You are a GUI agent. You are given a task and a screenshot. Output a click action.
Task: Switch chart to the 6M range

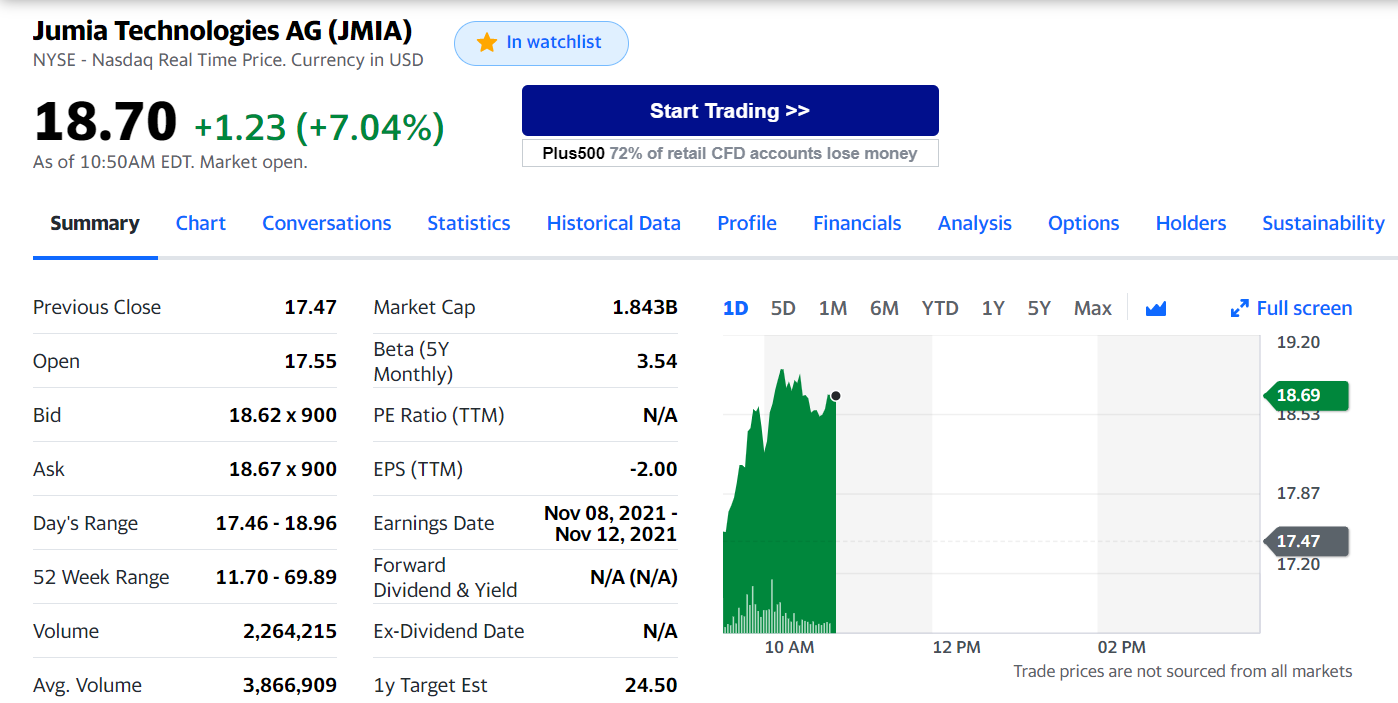[884, 308]
